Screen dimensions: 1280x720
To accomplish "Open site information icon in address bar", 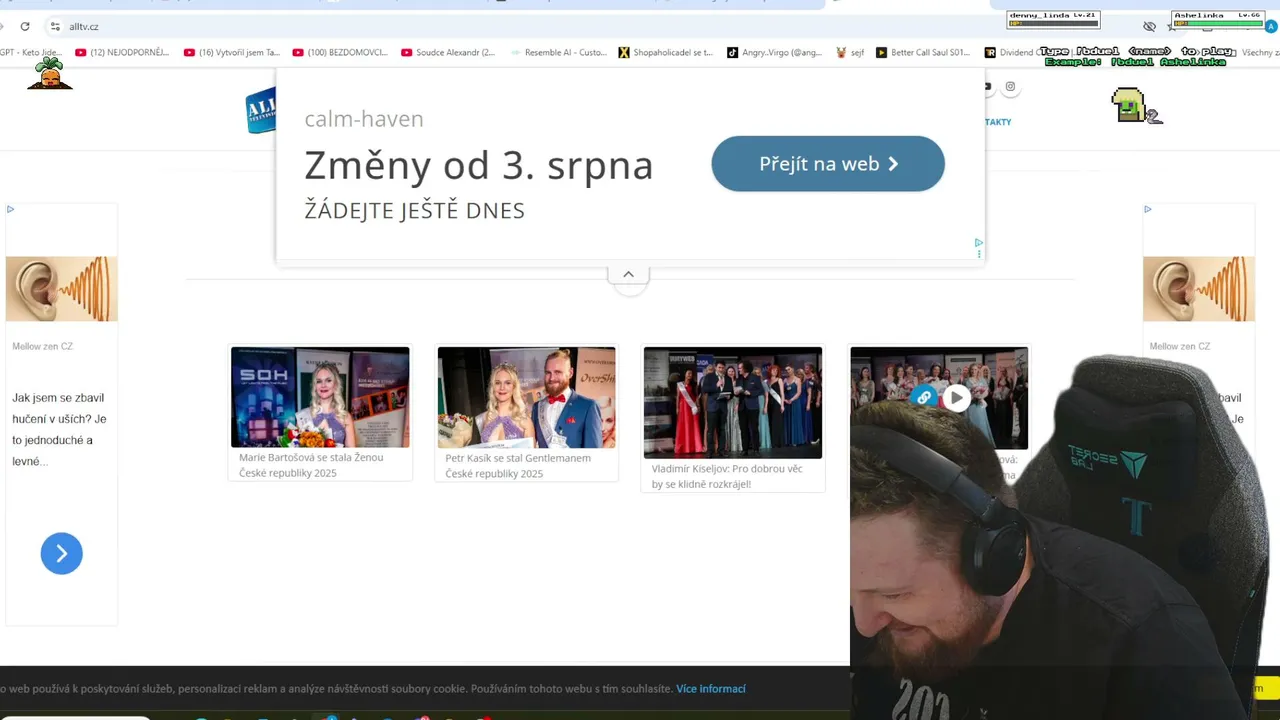I will 55,26.
